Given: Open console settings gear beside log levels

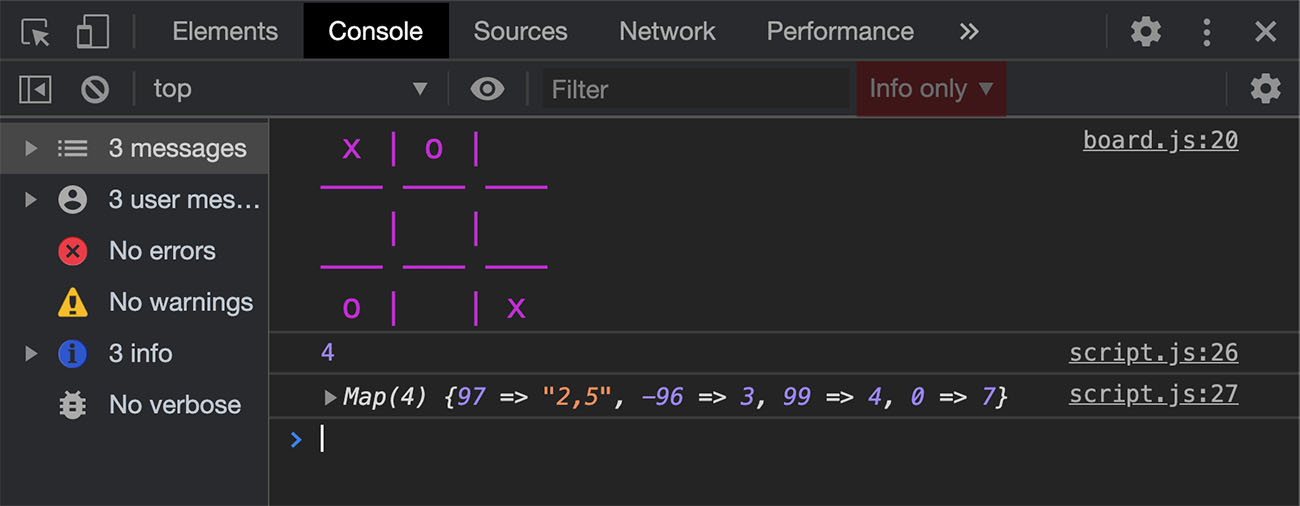Looking at the screenshot, I should 1265,89.
